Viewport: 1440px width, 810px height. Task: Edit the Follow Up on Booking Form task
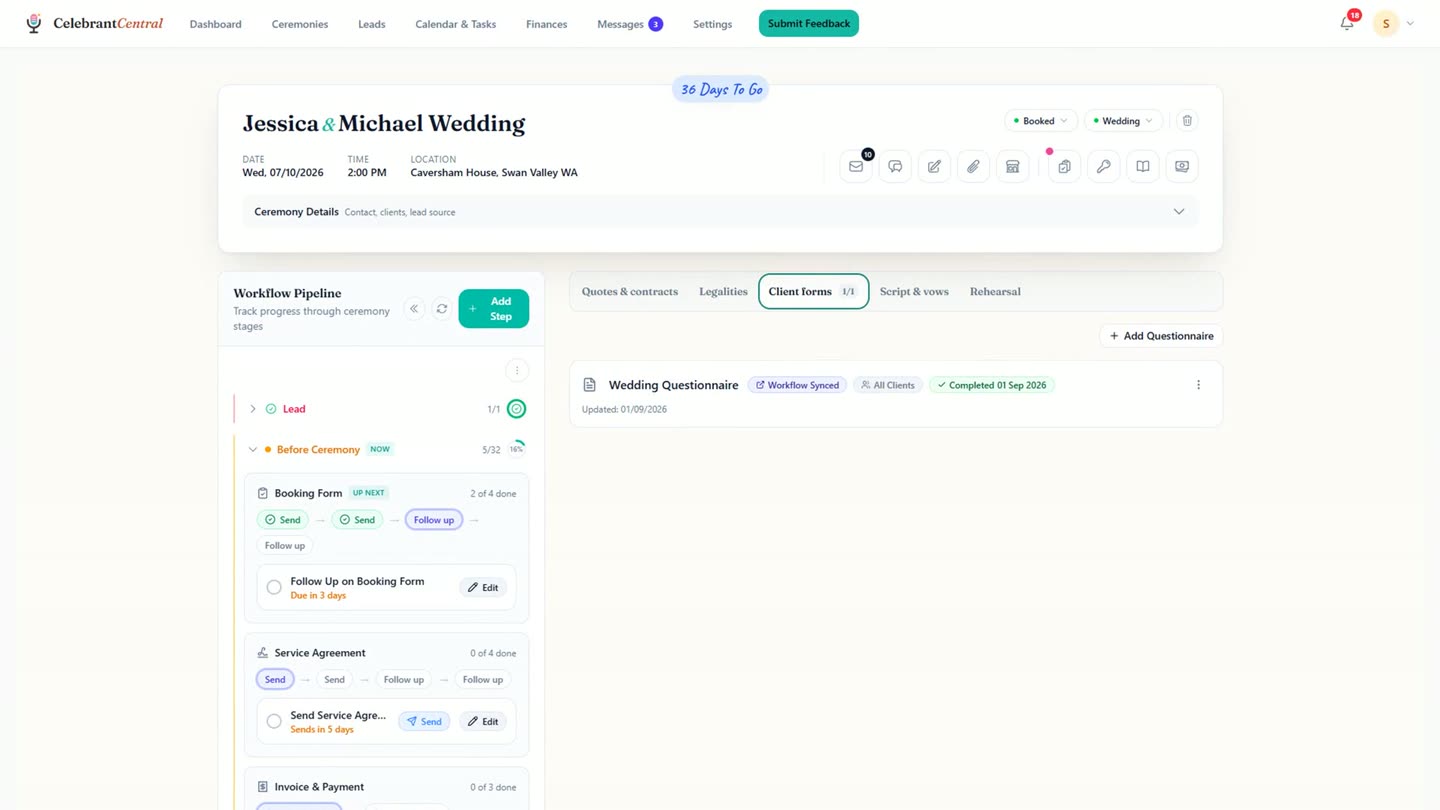pos(483,588)
